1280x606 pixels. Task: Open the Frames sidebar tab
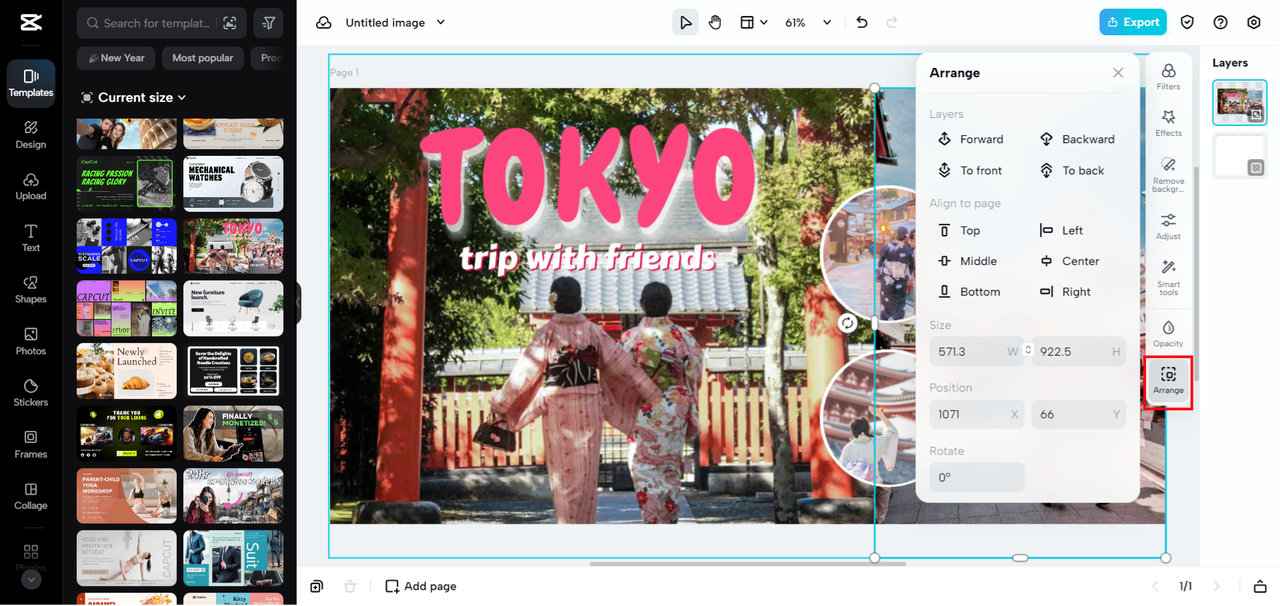(31, 445)
